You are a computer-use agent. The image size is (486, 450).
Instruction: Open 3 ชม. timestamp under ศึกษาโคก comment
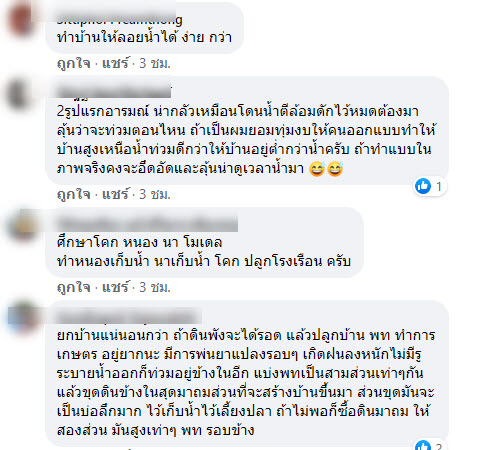[x=155, y=287]
